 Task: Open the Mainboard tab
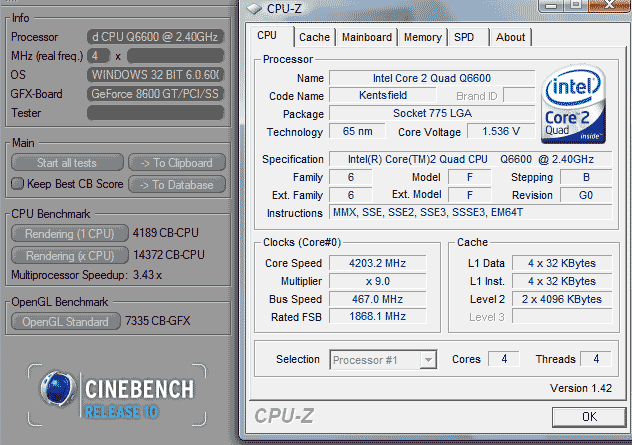[x=367, y=37]
